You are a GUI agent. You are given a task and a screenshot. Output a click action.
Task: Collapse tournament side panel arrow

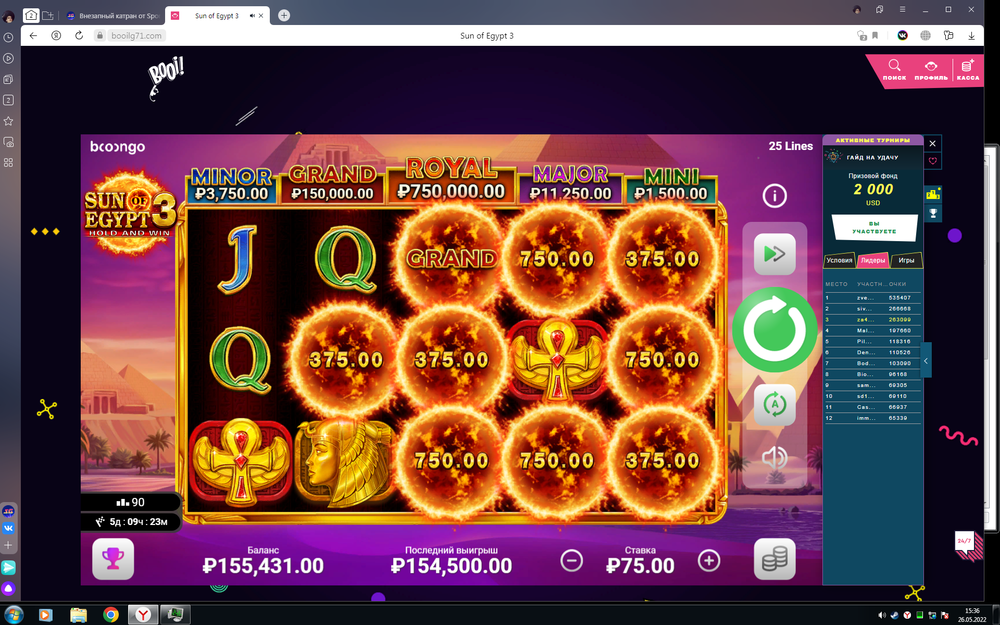pyautogui.click(x=926, y=361)
